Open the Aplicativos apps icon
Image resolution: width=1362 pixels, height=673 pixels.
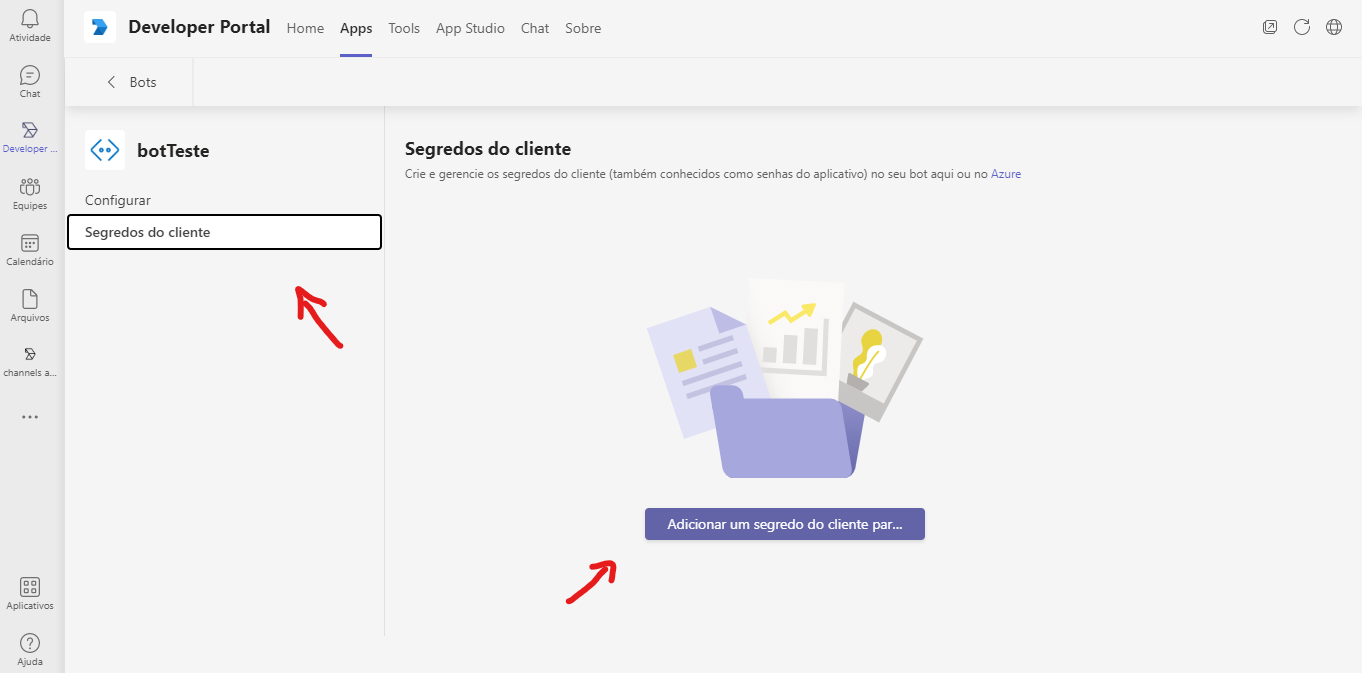point(30,588)
